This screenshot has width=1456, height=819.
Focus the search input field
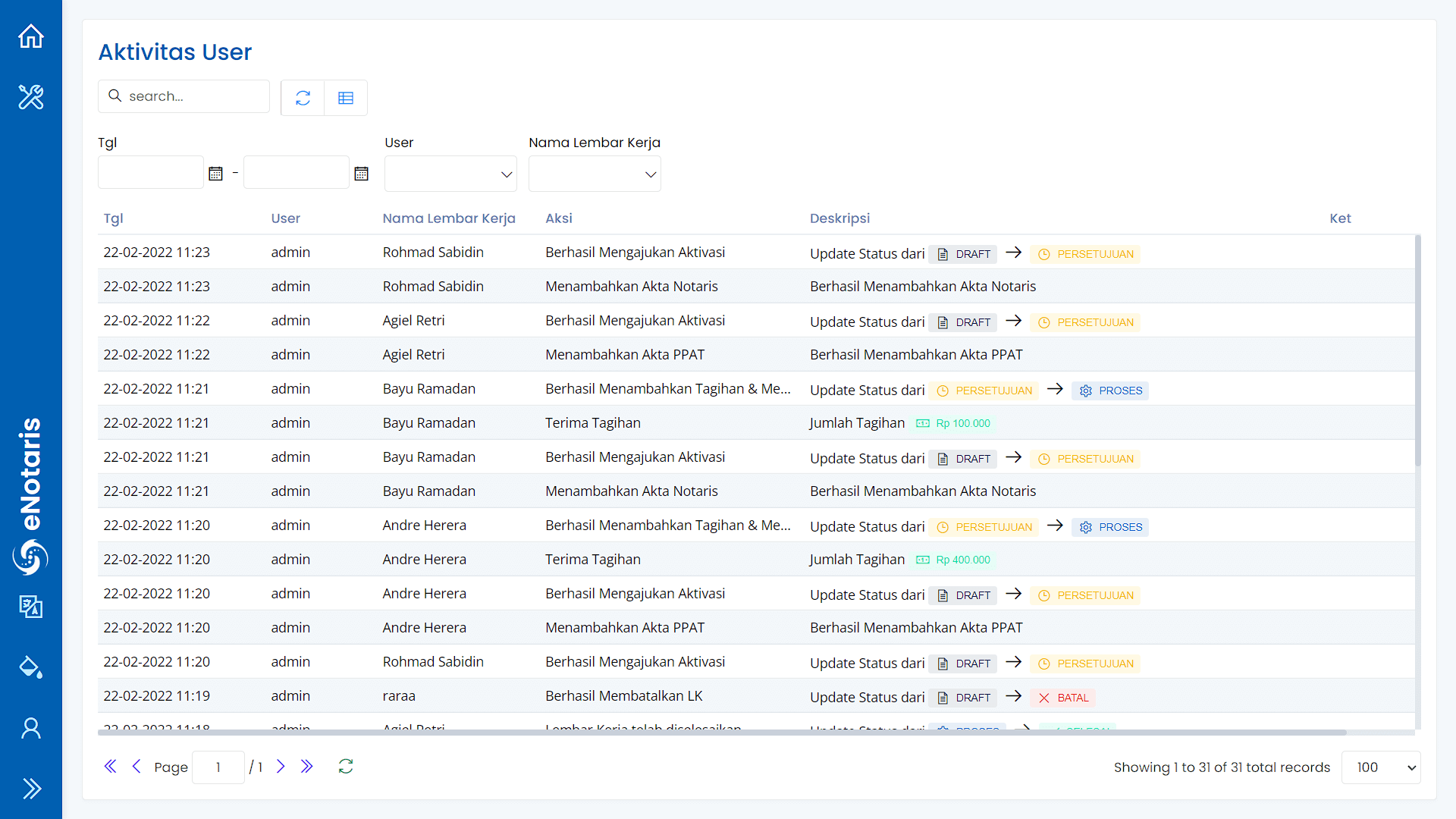point(184,96)
